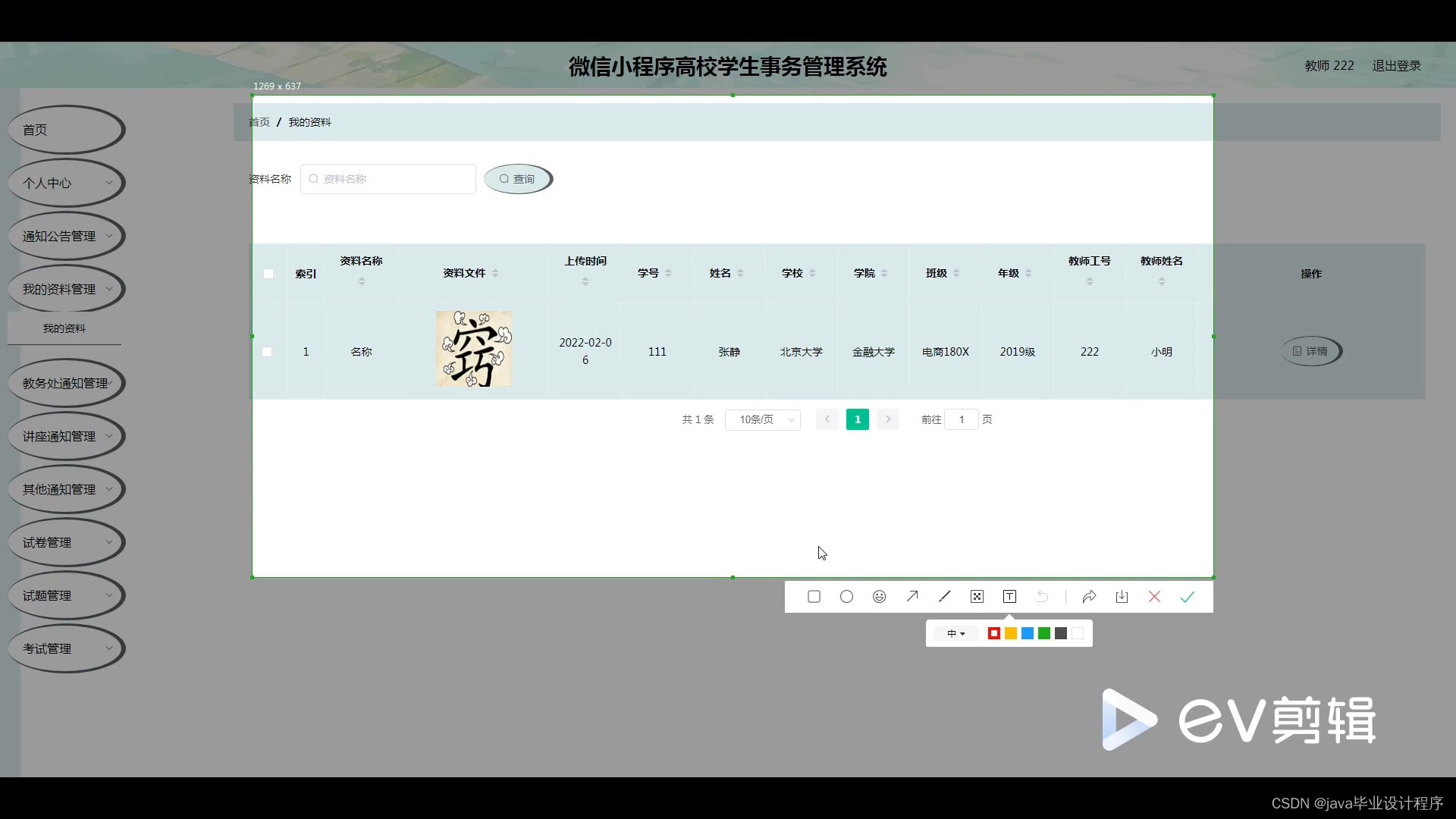This screenshot has width=1456, height=819.
Task: Toggle the select-all checkbox in table header
Action: coord(268,274)
